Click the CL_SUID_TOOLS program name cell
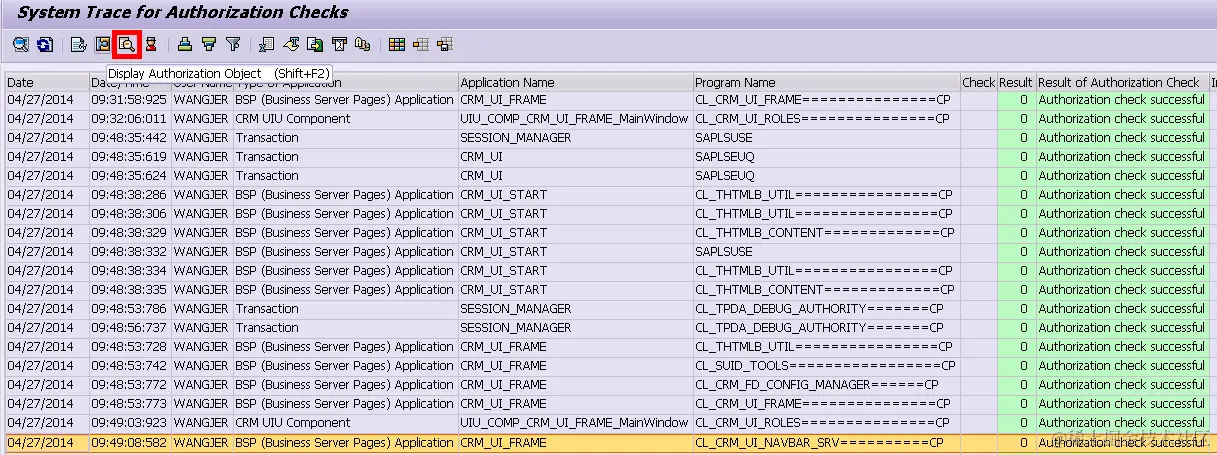The image size is (1217, 455). point(827,366)
